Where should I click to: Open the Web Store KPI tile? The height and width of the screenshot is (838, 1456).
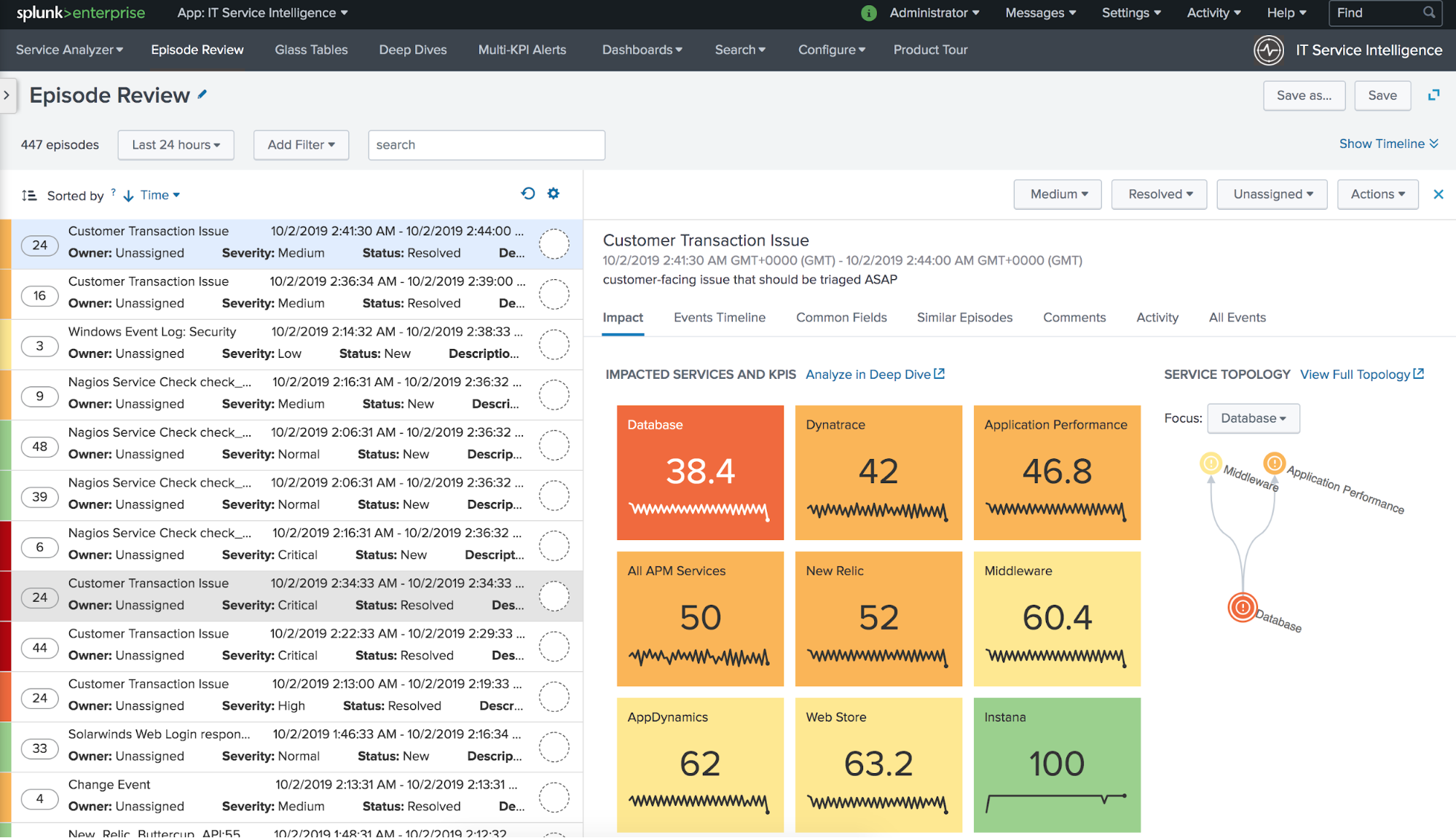(x=878, y=765)
